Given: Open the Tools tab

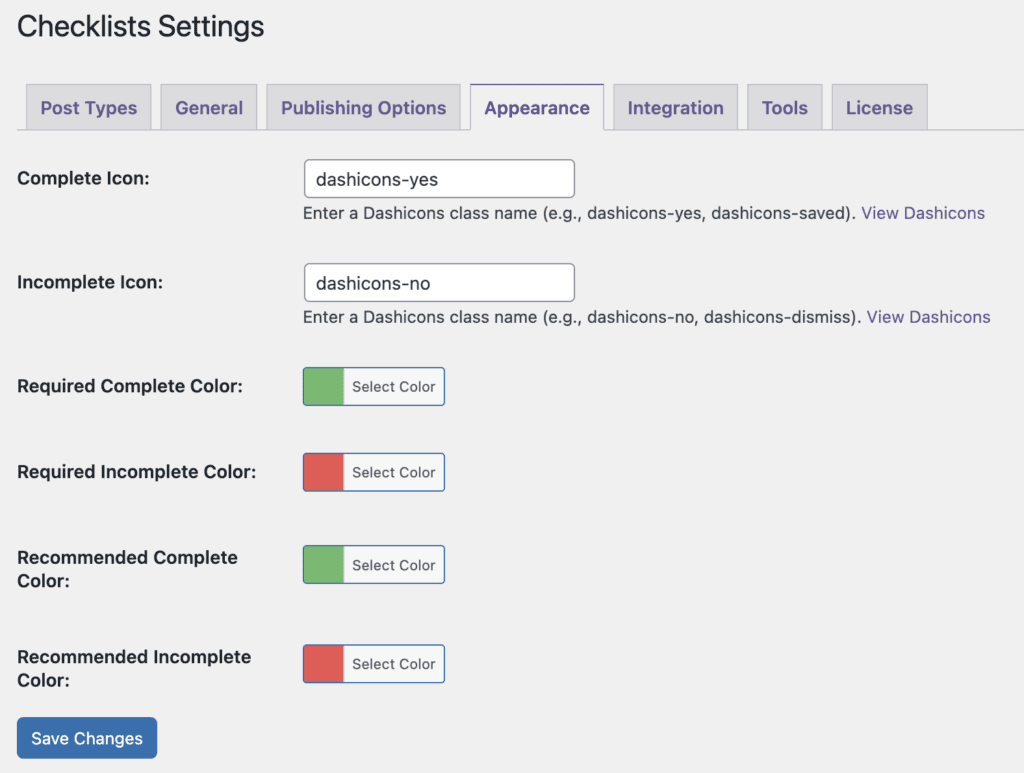Looking at the screenshot, I should pyautogui.click(x=784, y=108).
